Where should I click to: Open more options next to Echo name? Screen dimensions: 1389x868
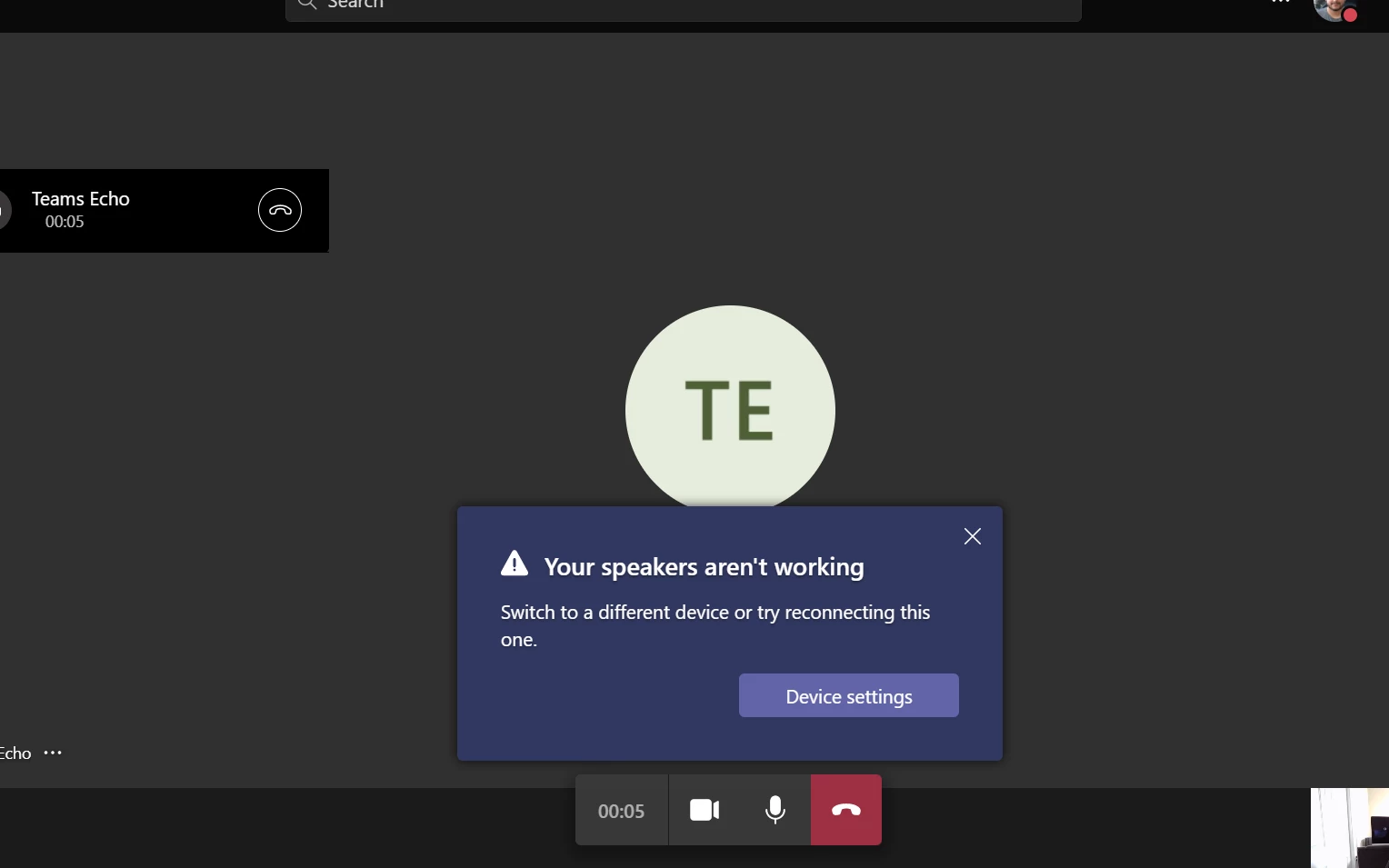pyautogui.click(x=53, y=753)
